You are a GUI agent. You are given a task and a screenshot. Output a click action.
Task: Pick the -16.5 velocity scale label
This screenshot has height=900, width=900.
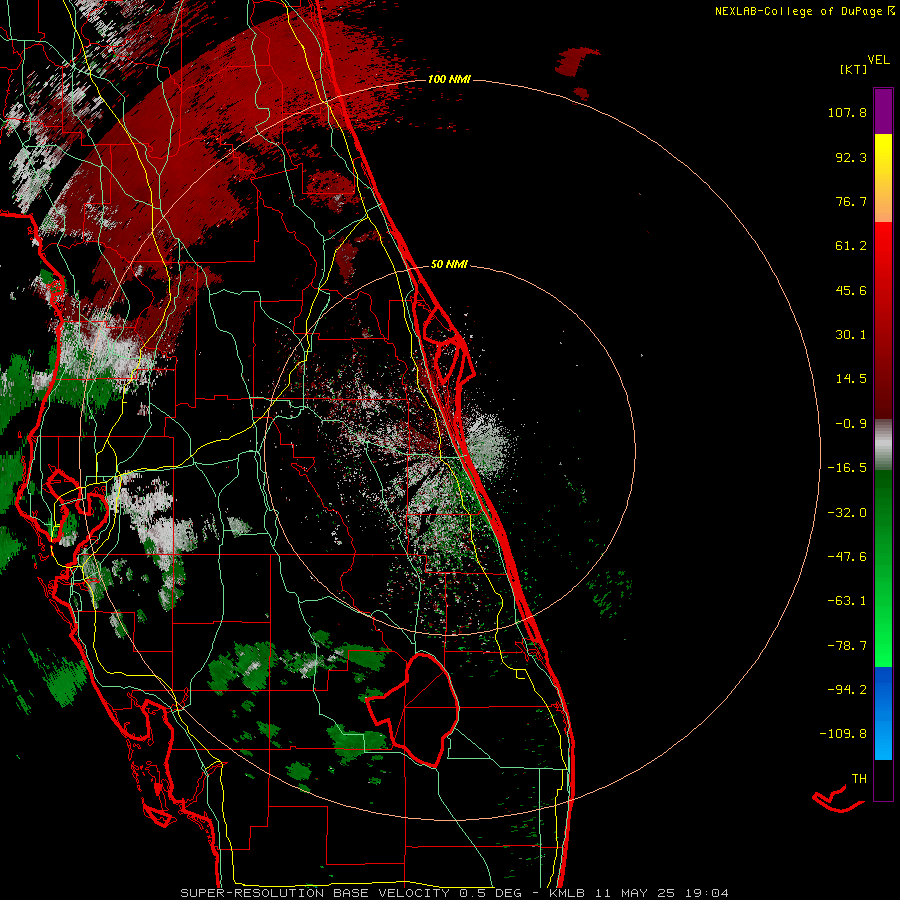click(x=847, y=468)
